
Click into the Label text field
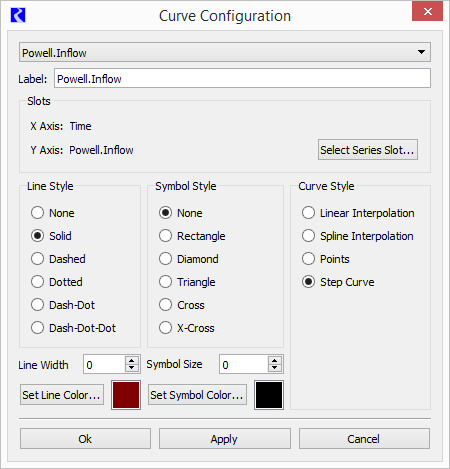coord(242,79)
